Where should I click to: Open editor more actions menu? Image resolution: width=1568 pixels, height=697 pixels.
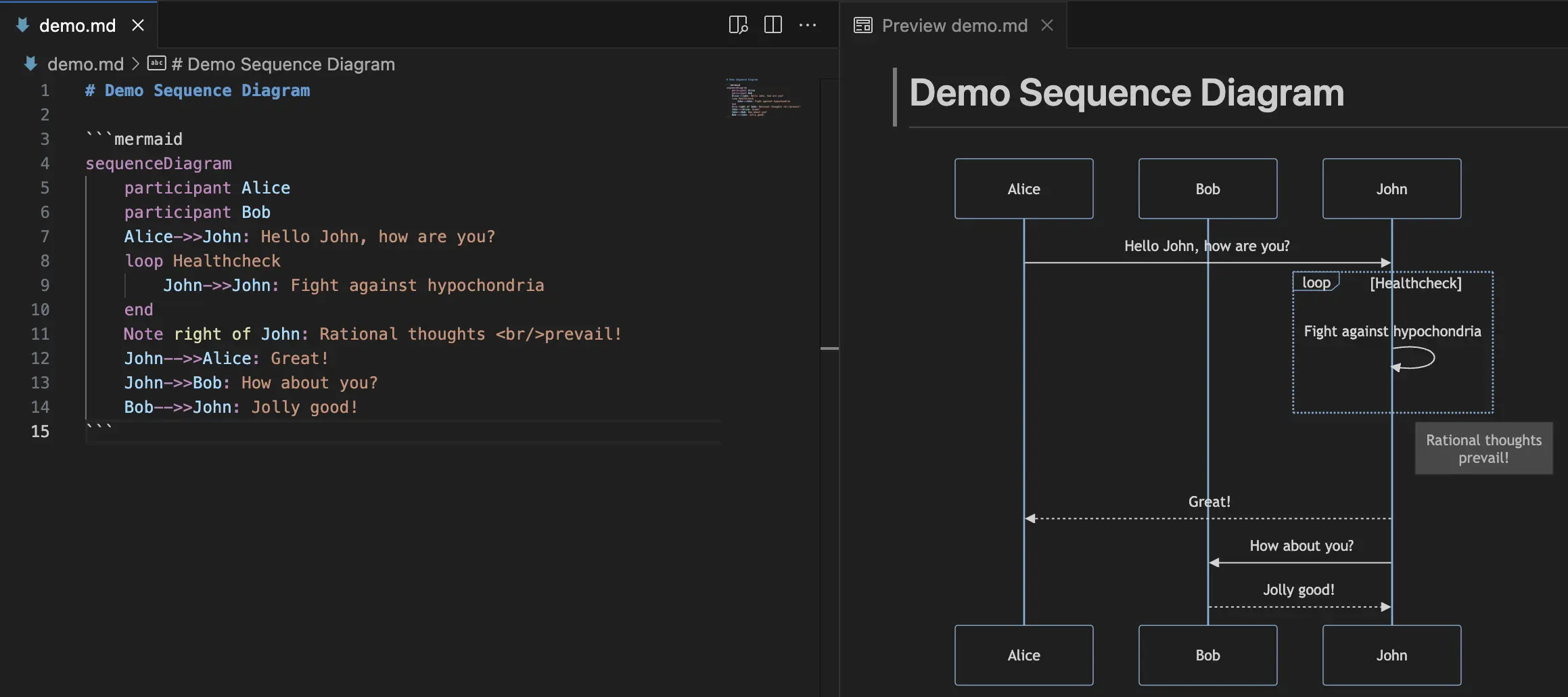click(808, 25)
